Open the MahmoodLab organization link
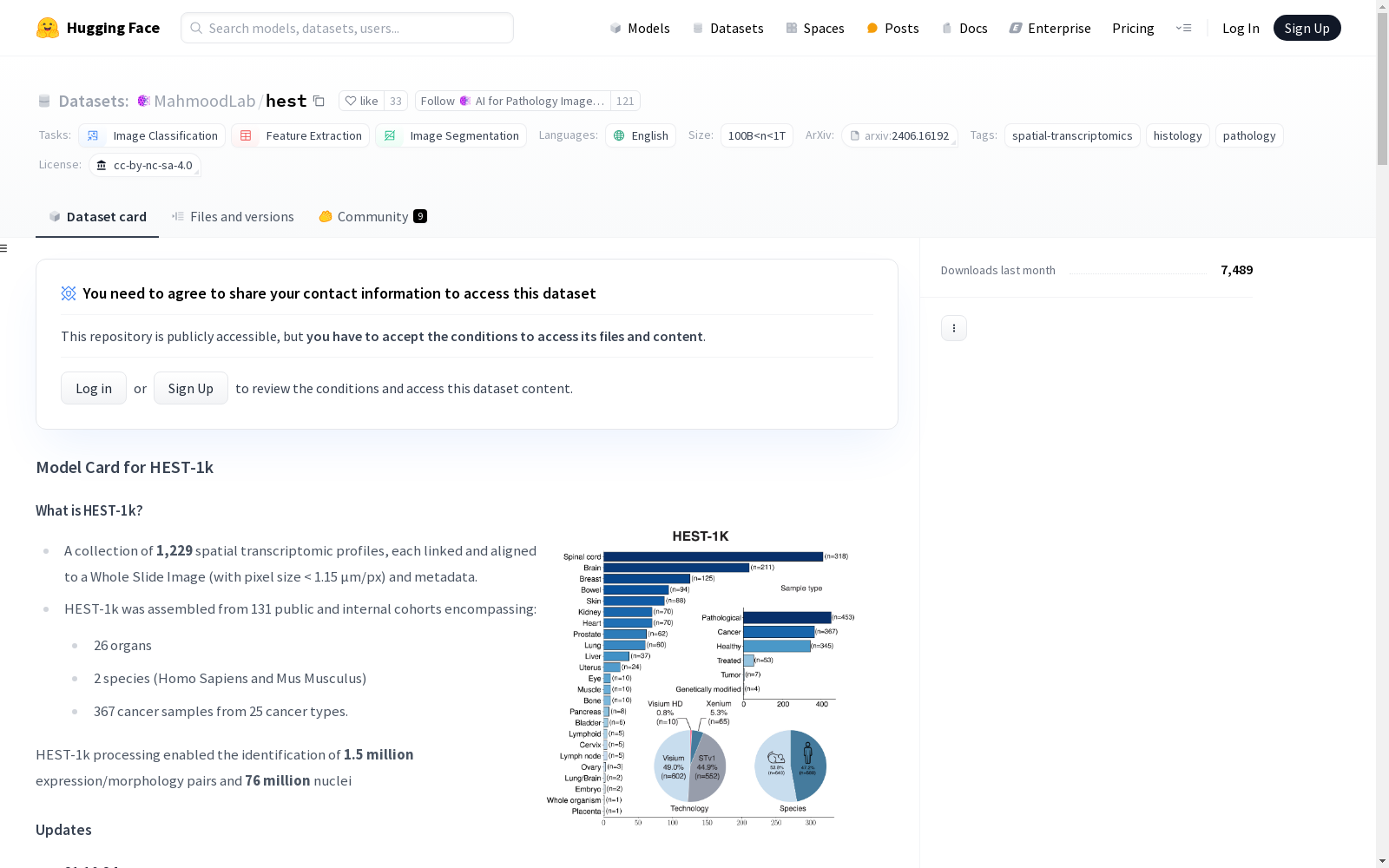The height and width of the screenshot is (868, 1389). tap(205, 101)
